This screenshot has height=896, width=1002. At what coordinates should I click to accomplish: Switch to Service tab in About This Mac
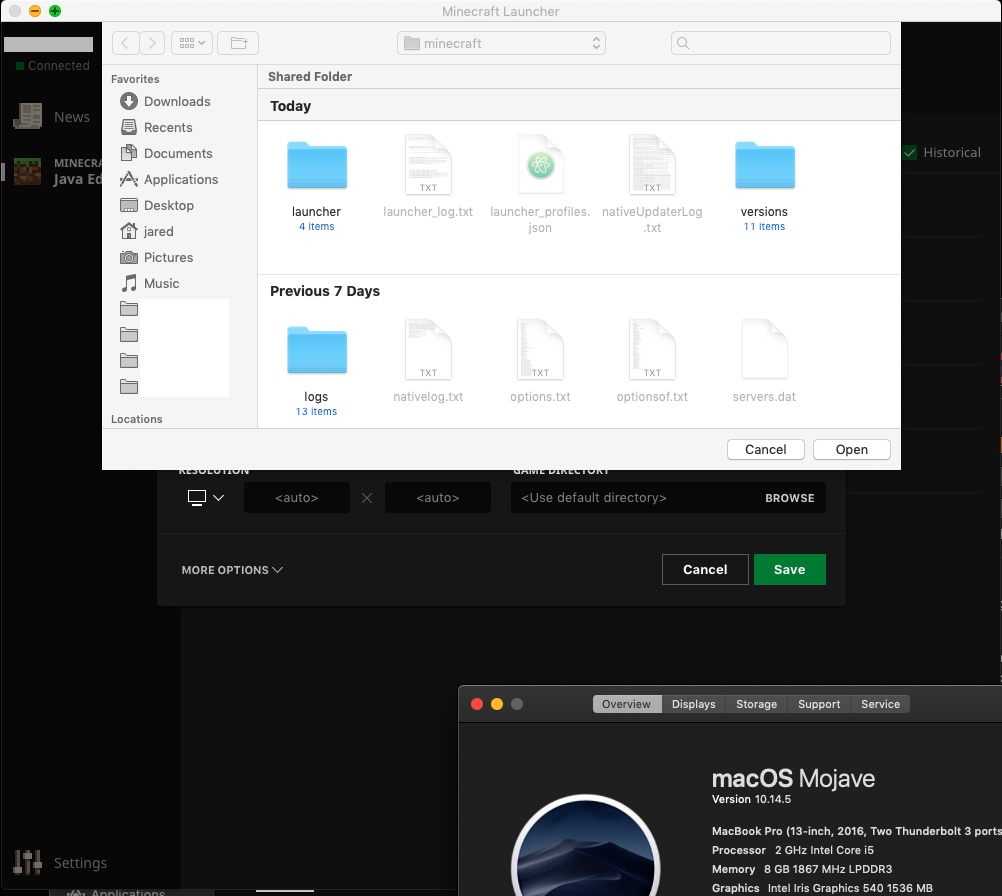click(x=880, y=704)
